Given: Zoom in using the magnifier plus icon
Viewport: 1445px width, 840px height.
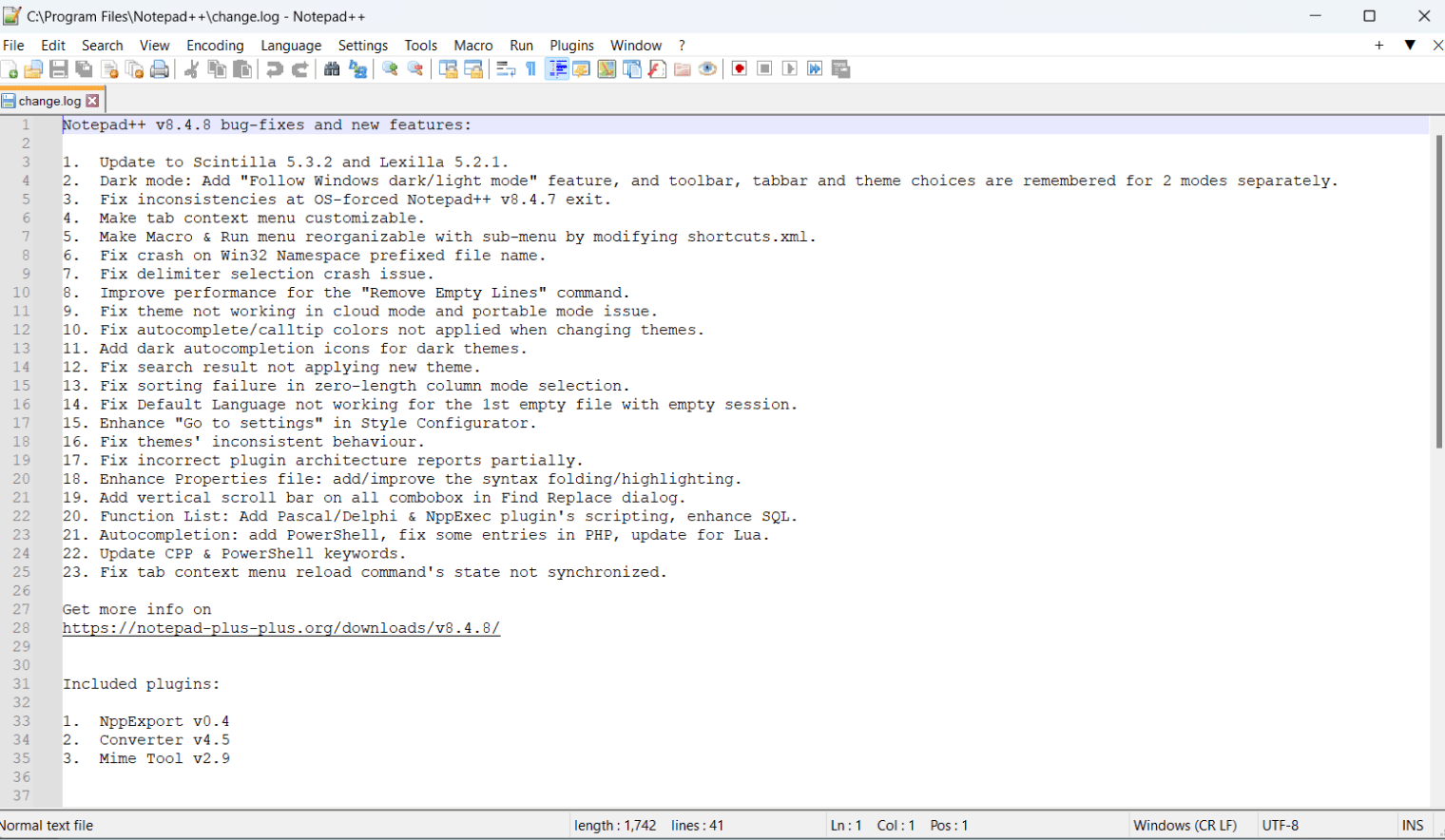Looking at the screenshot, I should [390, 69].
